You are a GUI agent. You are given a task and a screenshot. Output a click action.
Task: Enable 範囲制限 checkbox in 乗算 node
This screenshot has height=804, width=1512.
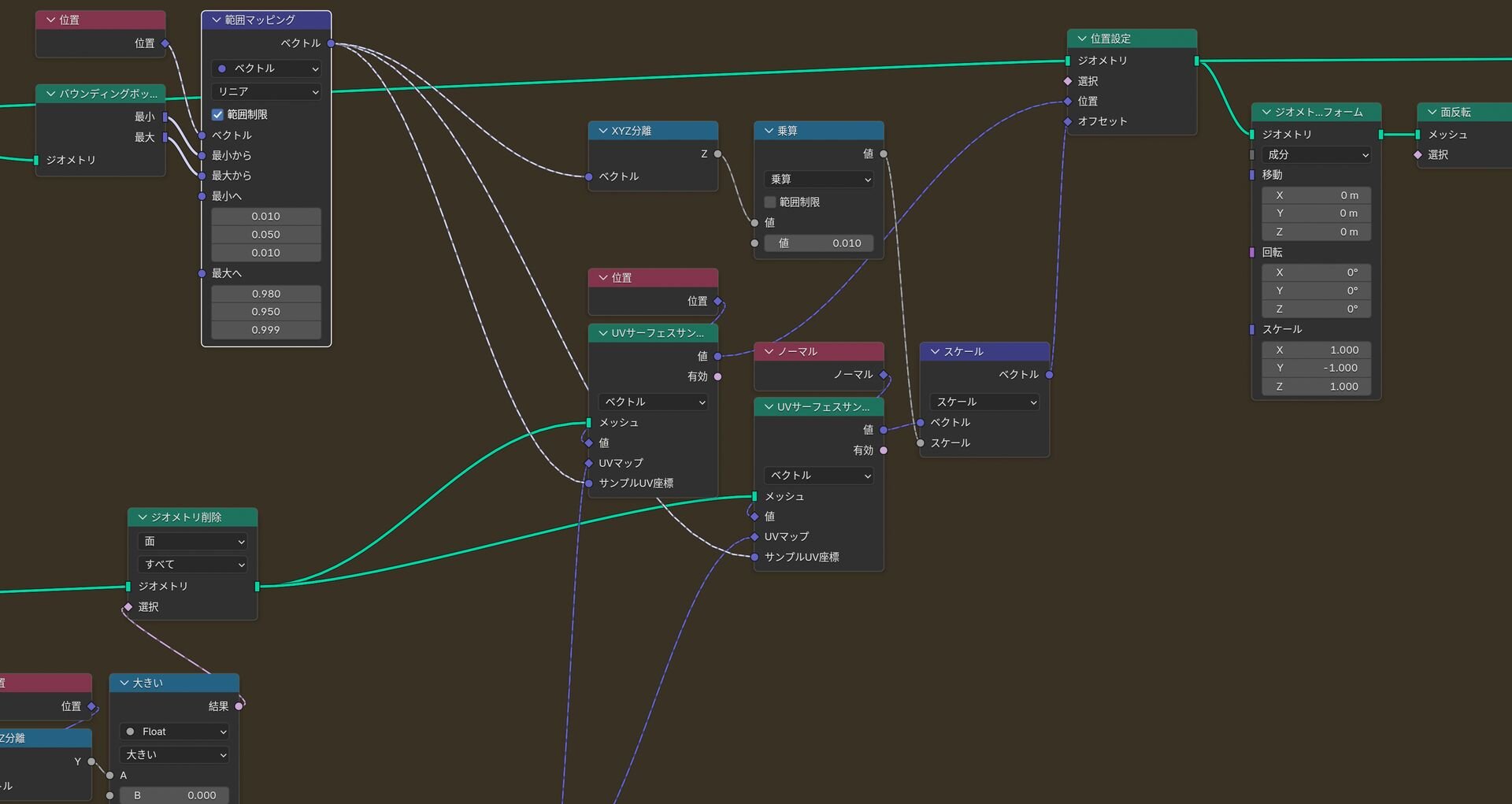click(770, 202)
